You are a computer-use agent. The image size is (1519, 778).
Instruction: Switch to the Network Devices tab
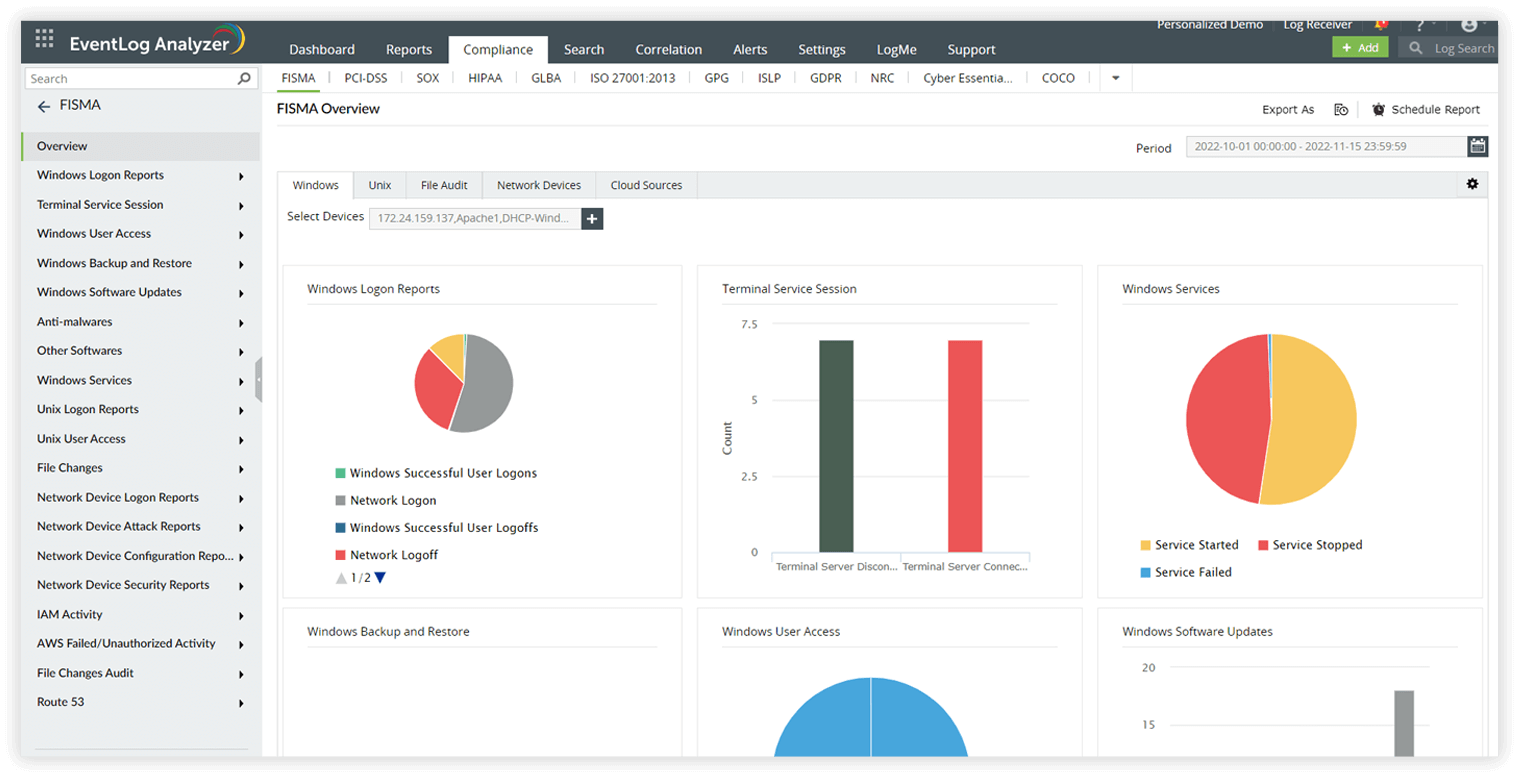539,185
